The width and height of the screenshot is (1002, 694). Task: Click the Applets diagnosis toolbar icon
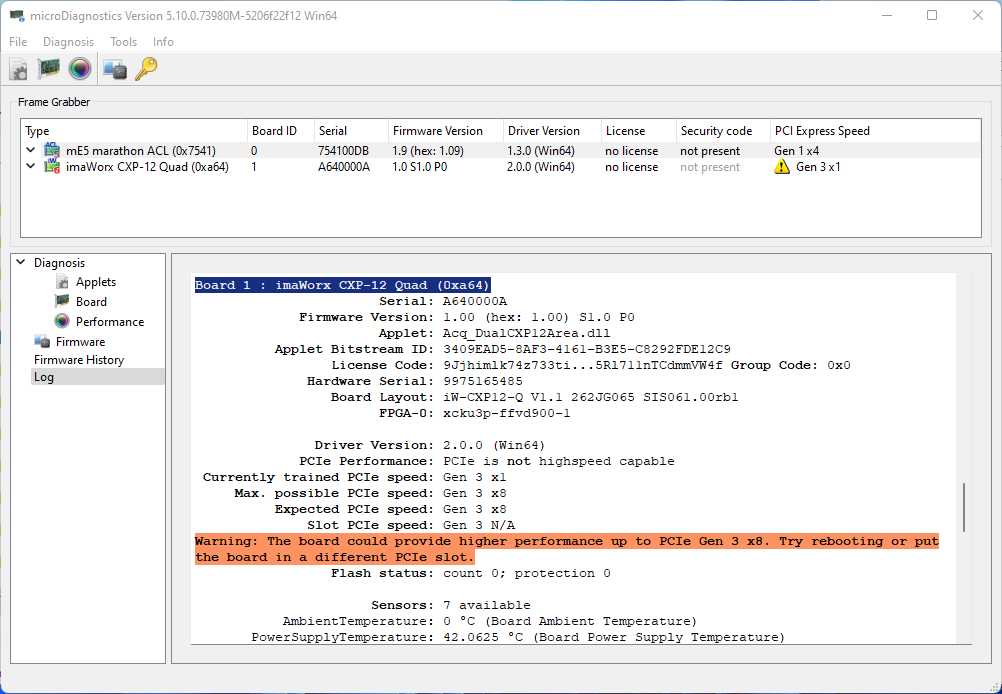19,69
